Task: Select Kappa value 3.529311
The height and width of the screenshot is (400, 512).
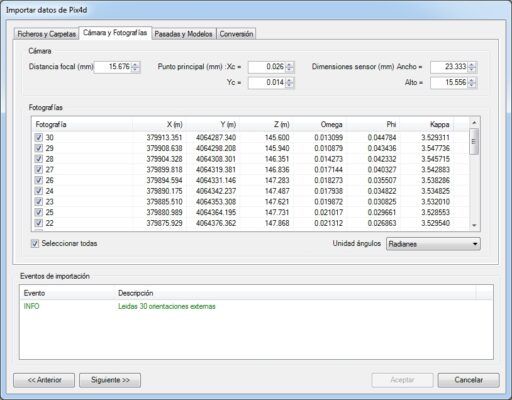Action: [435, 137]
